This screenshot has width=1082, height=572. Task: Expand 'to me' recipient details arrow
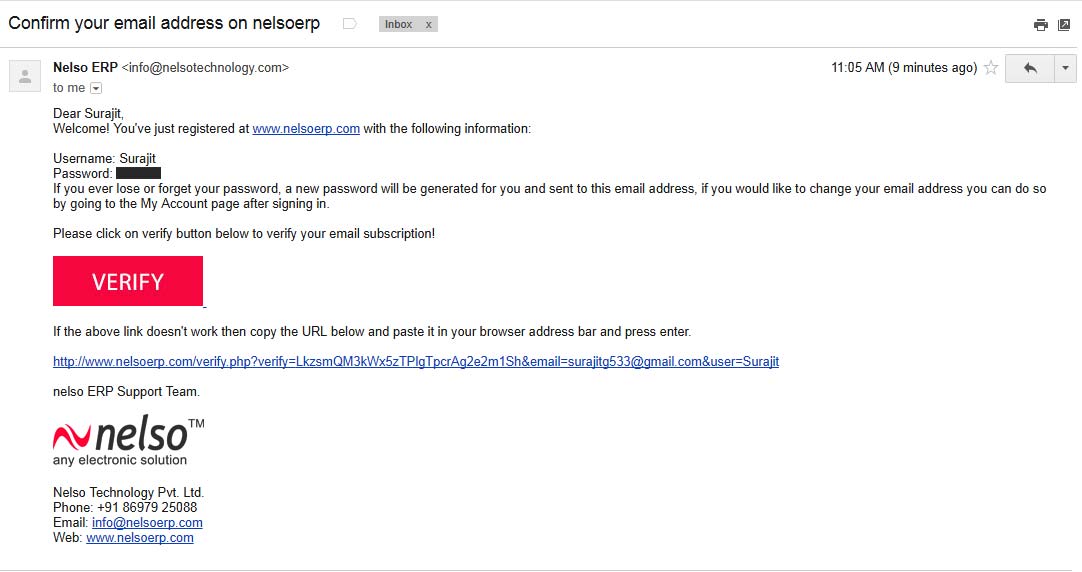tap(96, 88)
